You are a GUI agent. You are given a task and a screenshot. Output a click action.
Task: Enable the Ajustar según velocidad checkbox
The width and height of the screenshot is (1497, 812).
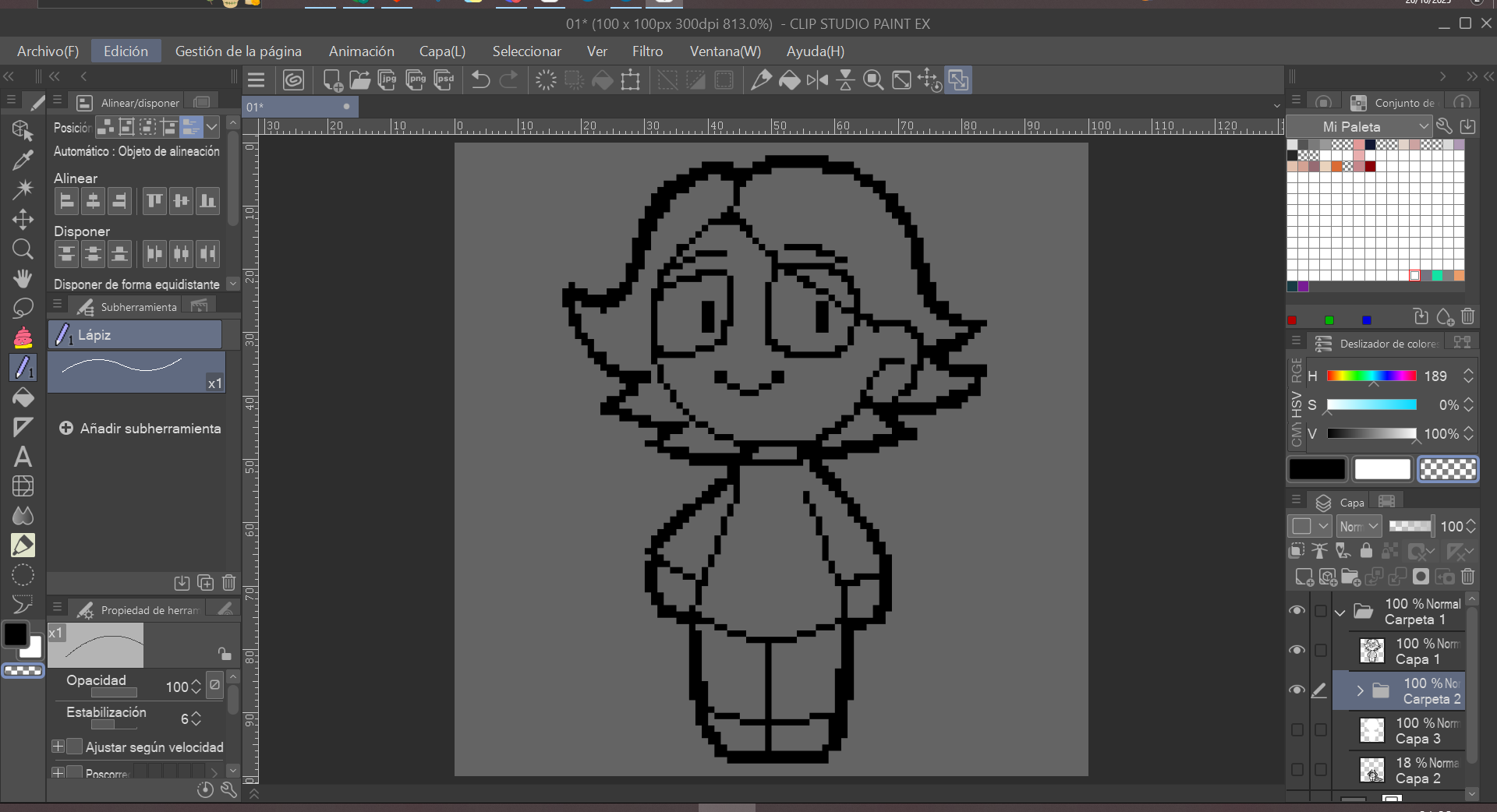pyautogui.click(x=75, y=747)
